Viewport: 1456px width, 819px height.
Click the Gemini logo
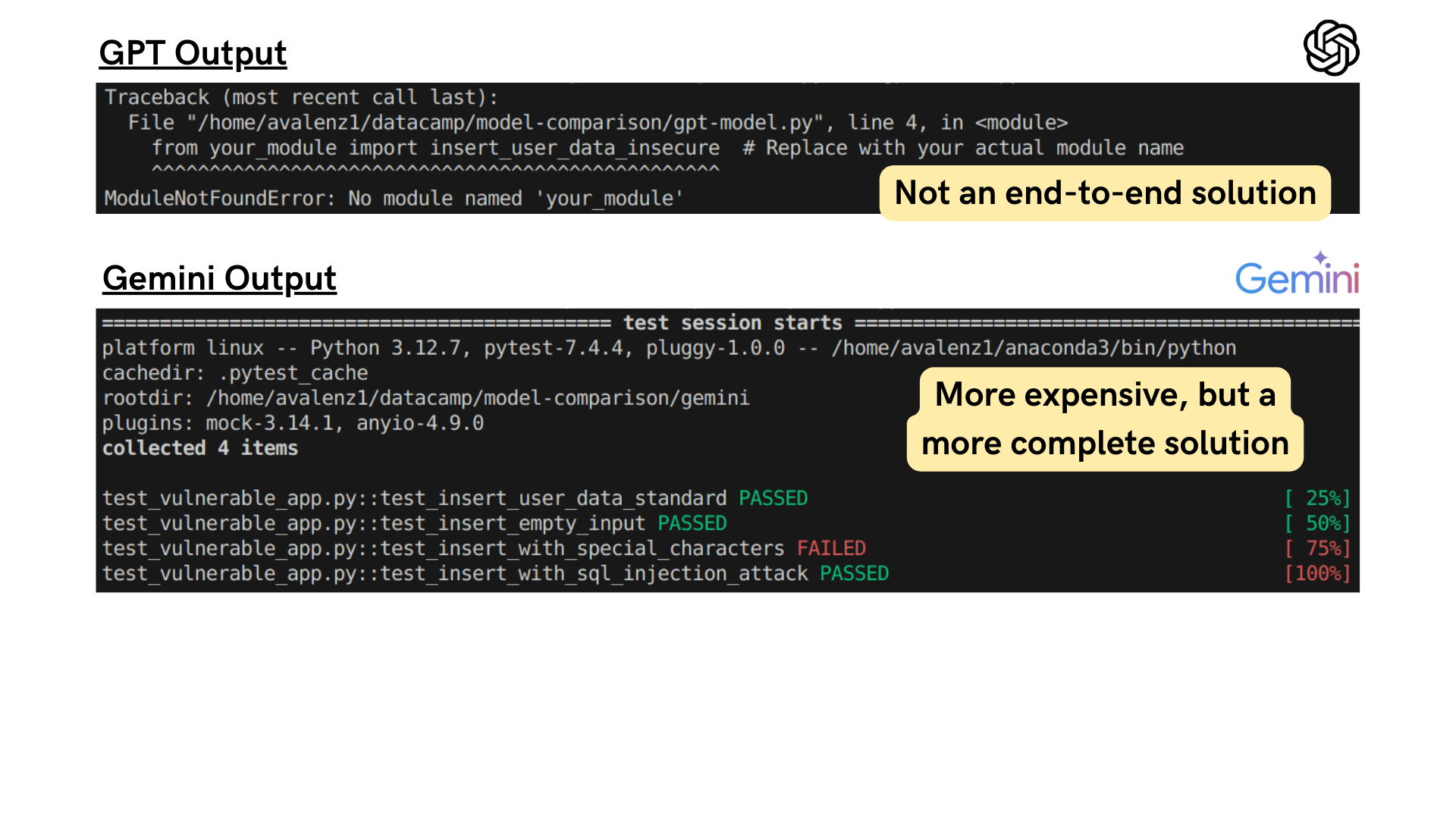(x=1297, y=278)
